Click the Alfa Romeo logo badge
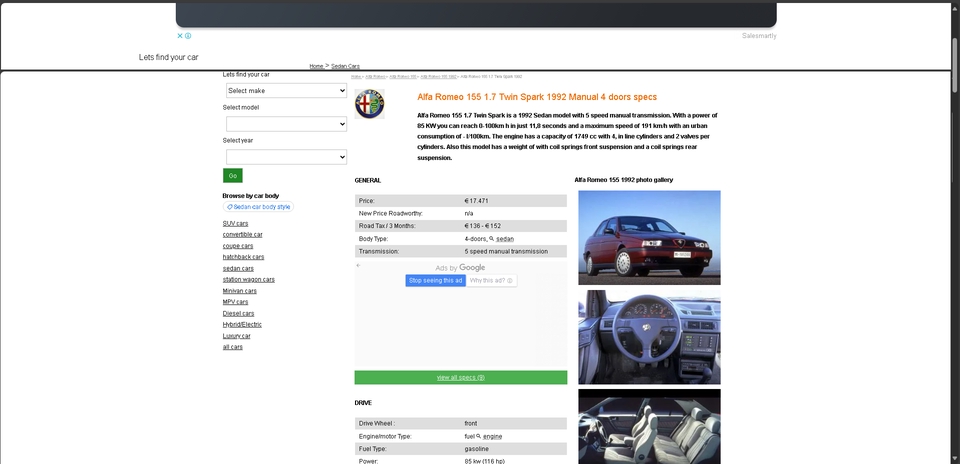Viewport: 960px width, 464px height. point(369,104)
